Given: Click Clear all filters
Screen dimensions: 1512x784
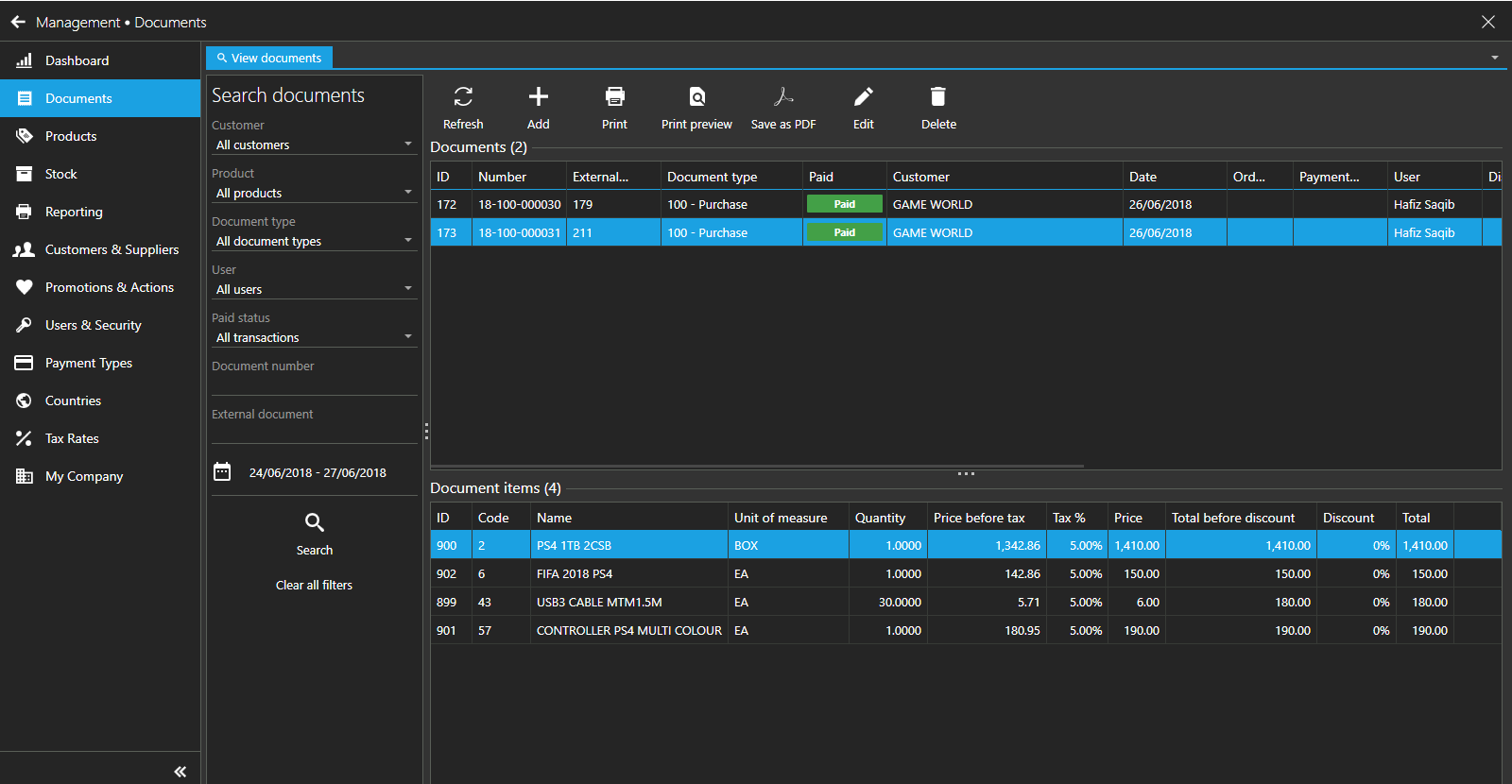Looking at the screenshot, I should click(x=314, y=586).
